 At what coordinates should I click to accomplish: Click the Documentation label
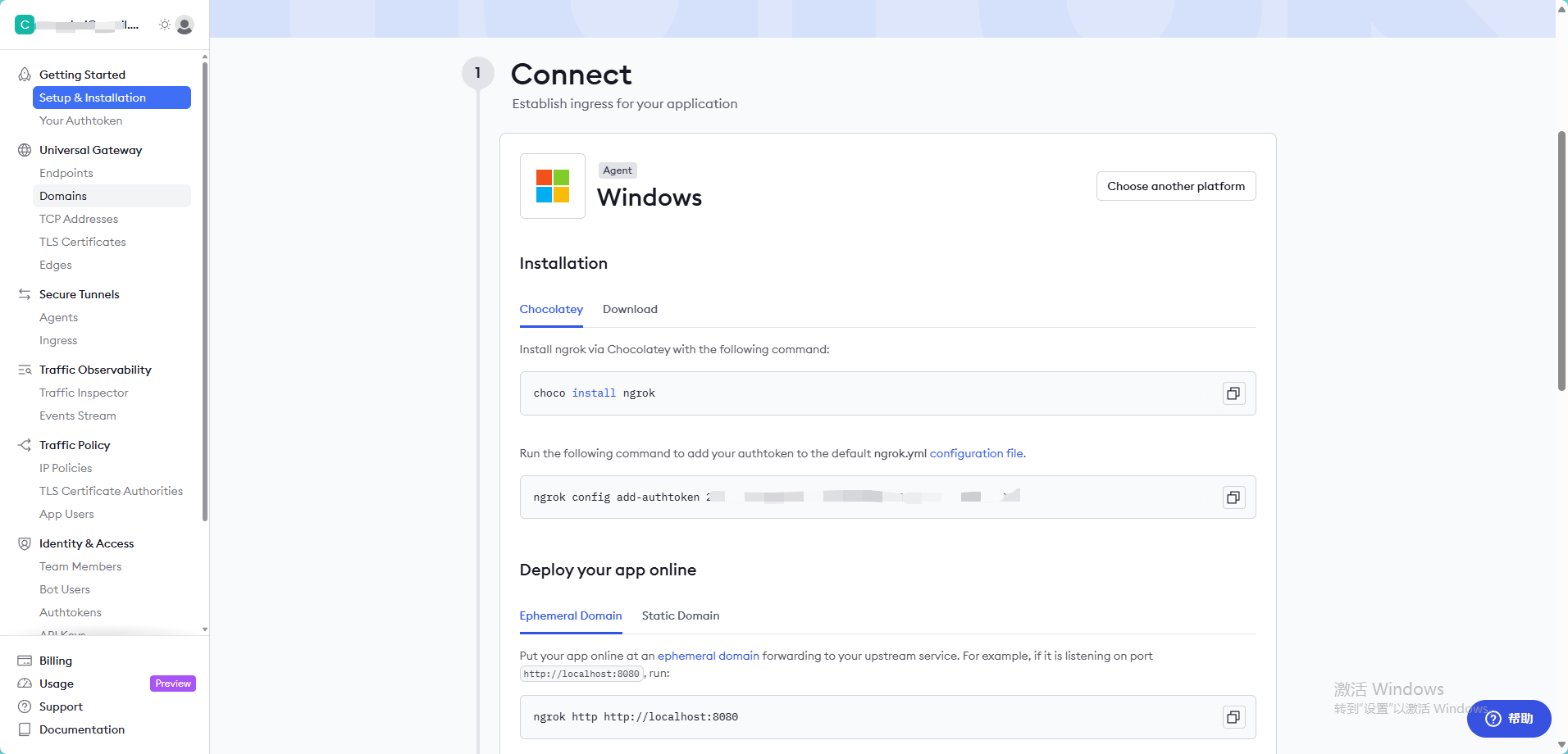coord(82,729)
